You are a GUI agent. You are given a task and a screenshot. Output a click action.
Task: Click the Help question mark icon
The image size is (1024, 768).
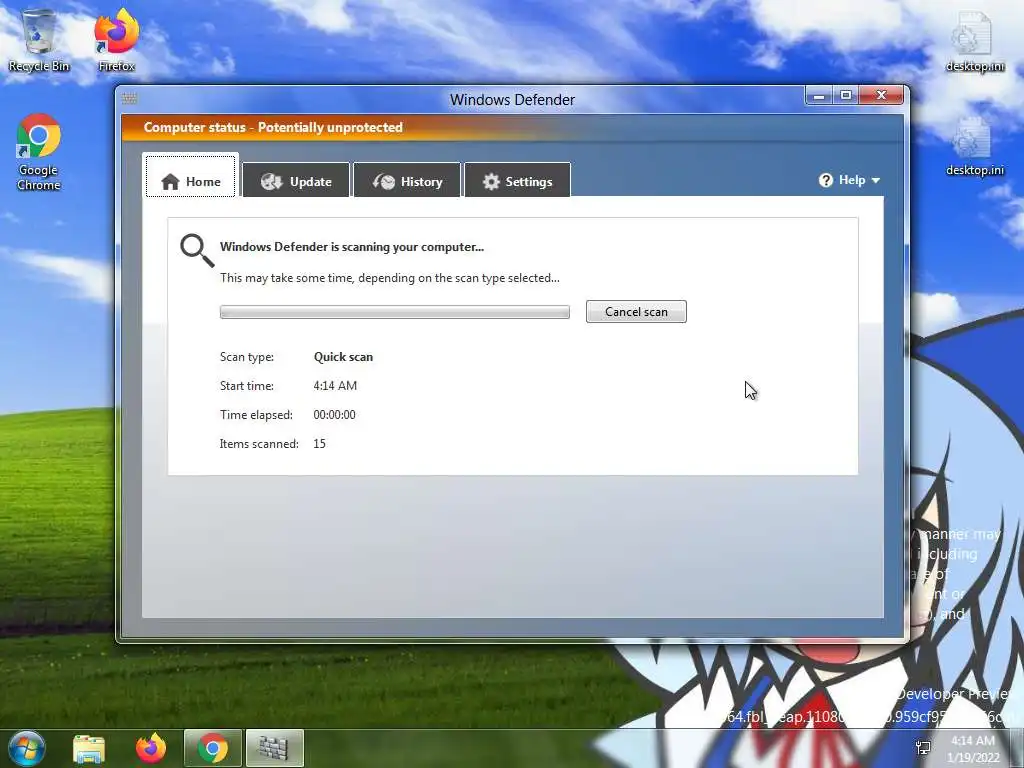coord(825,180)
